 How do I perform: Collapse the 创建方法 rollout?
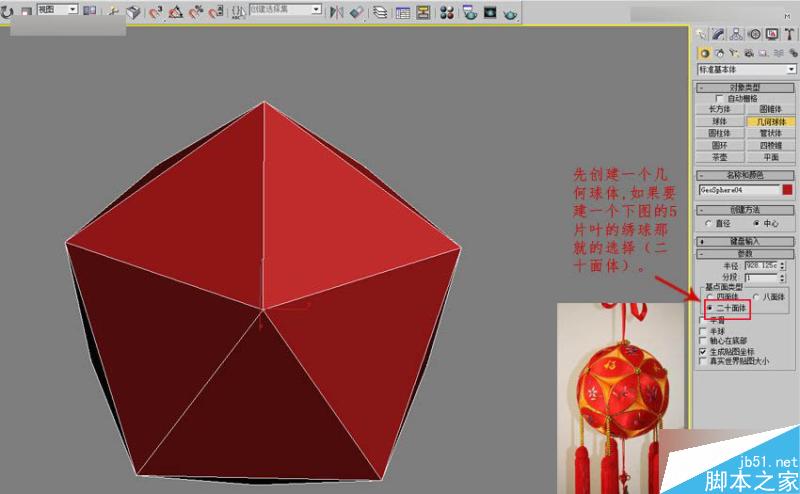click(745, 210)
